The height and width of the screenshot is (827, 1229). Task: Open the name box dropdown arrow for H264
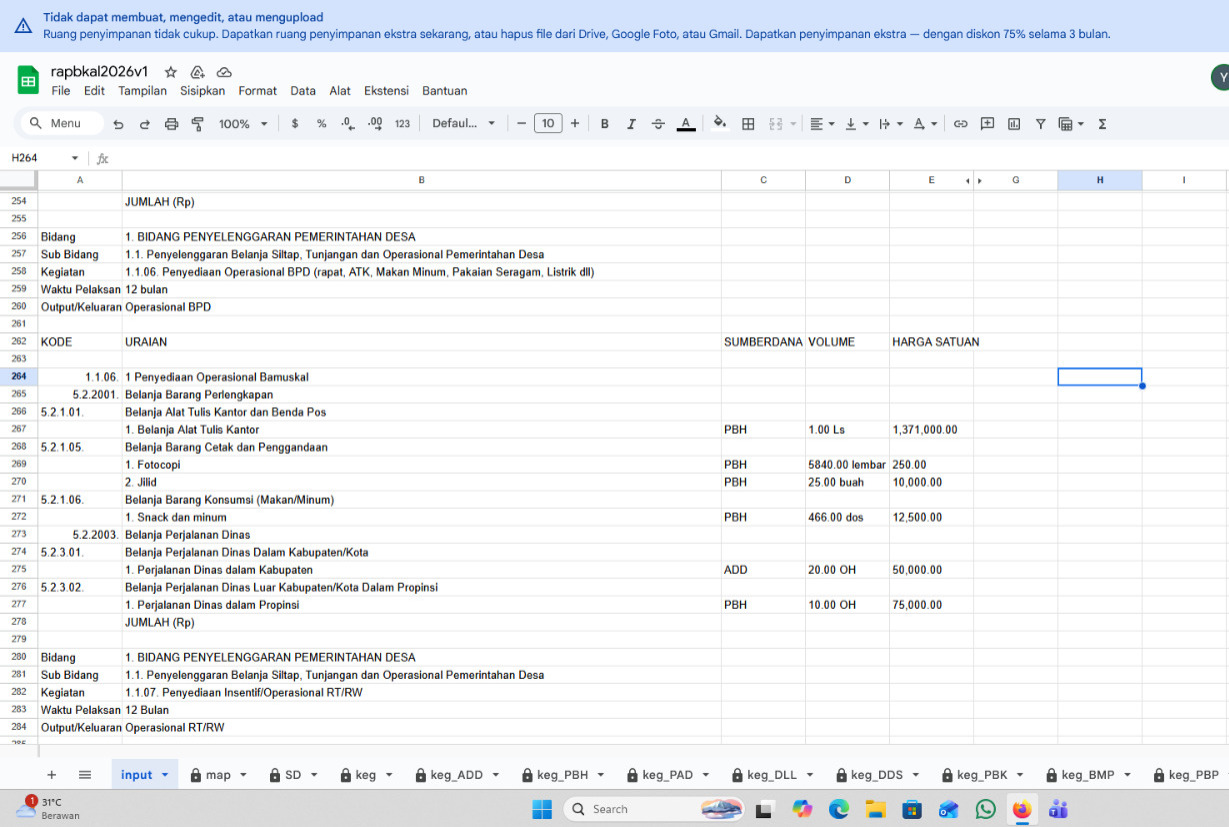point(75,158)
